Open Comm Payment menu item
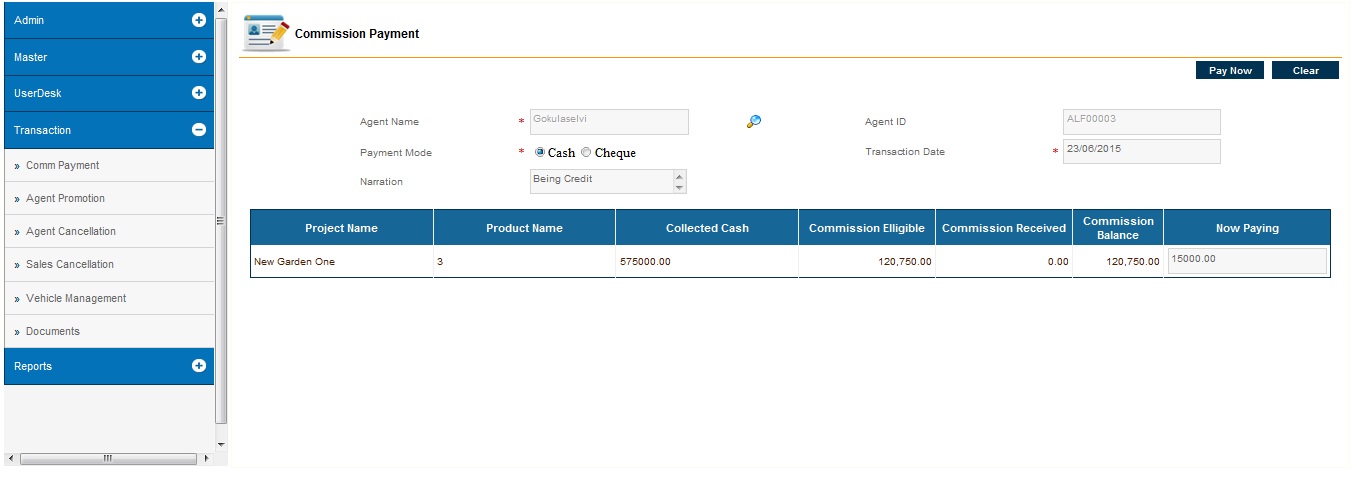 [62, 166]
